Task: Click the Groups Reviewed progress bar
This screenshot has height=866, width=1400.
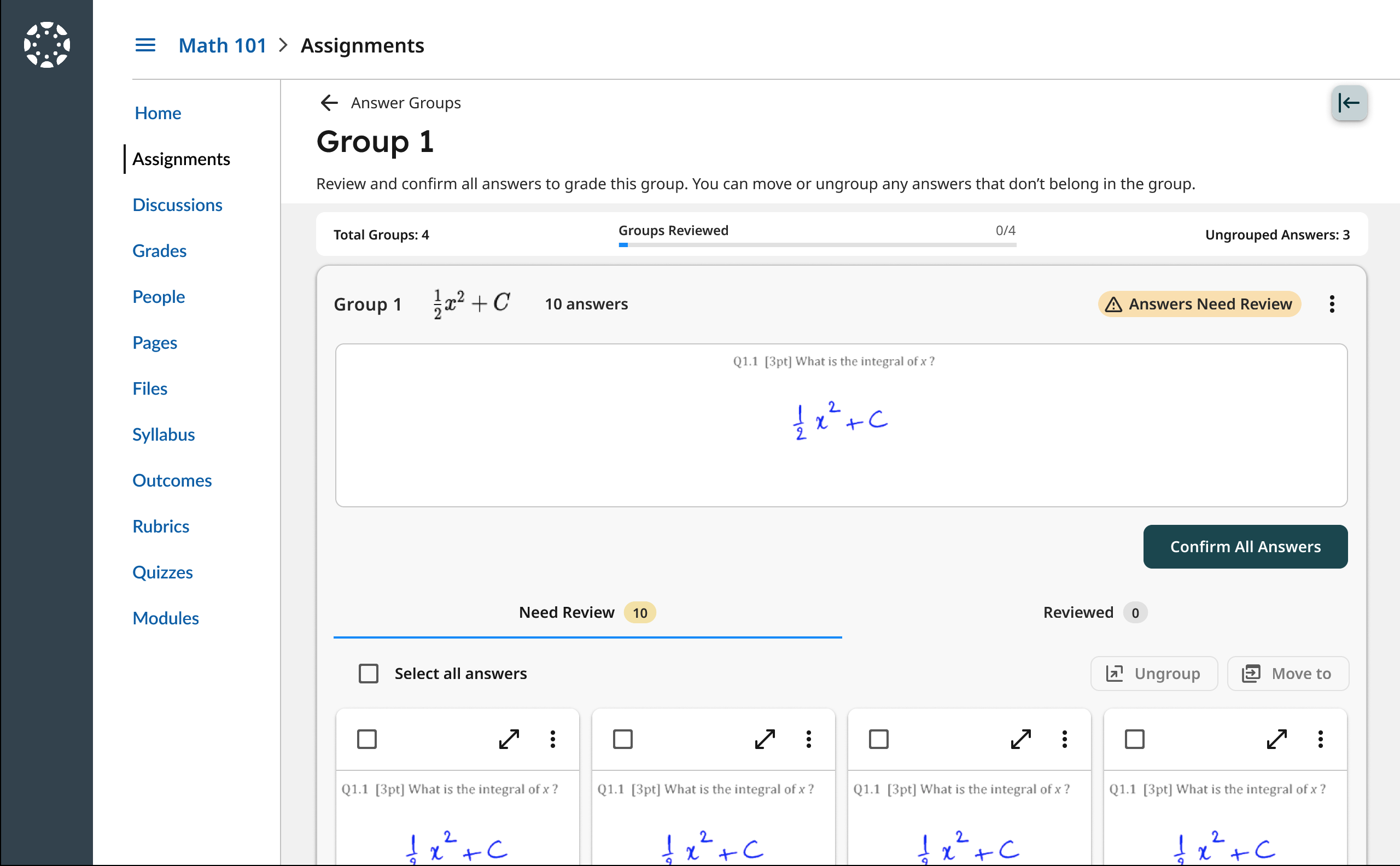Action: pyautogui.click(x=817, y=244)
